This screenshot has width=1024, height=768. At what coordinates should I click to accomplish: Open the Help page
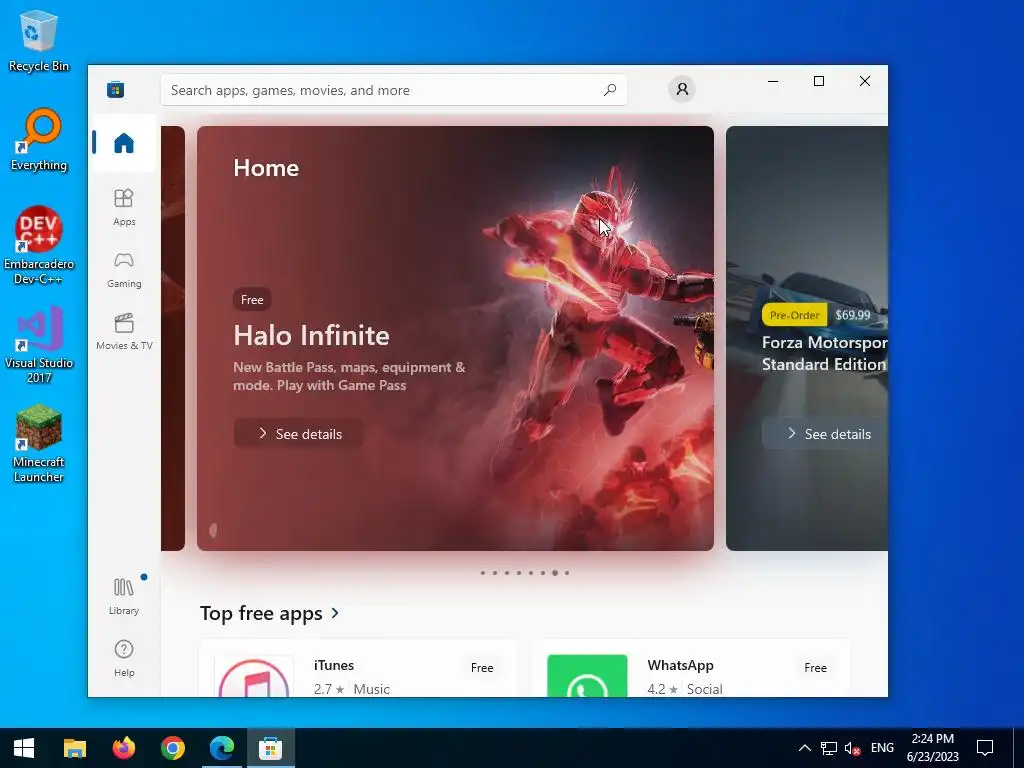pos(124,658)
